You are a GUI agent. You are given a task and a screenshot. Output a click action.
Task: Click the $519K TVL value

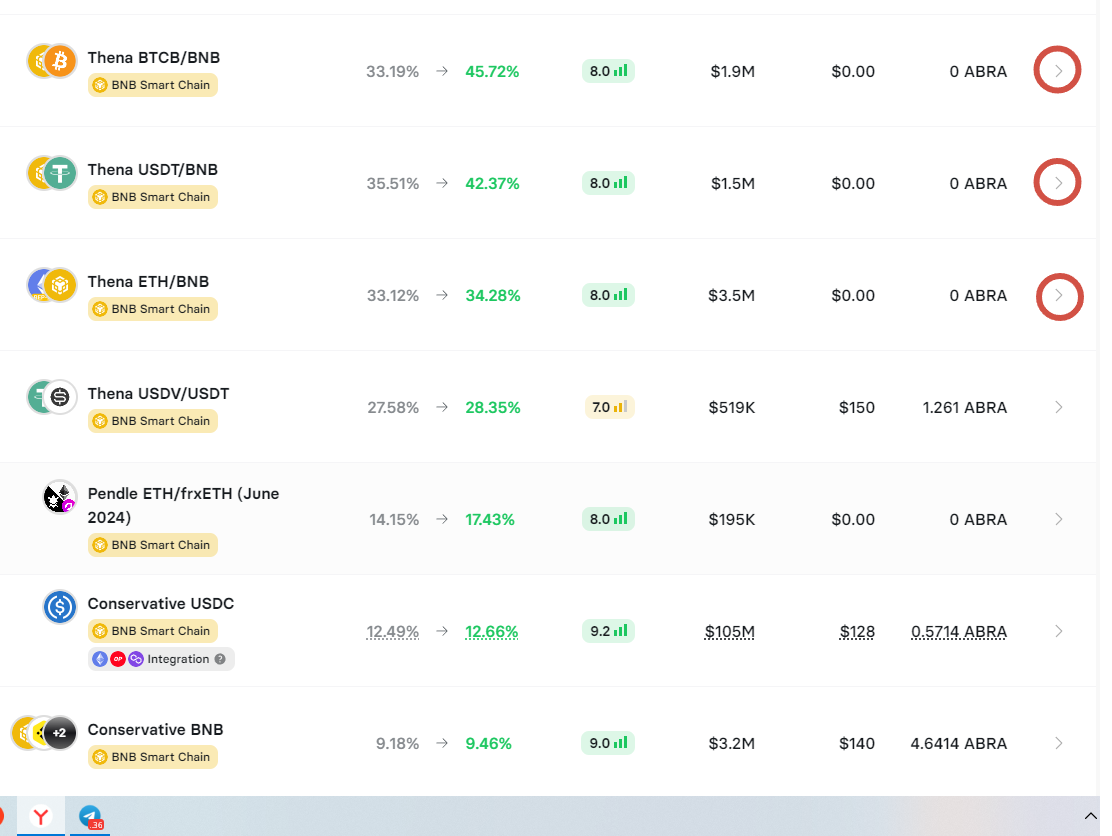[732, 408]
